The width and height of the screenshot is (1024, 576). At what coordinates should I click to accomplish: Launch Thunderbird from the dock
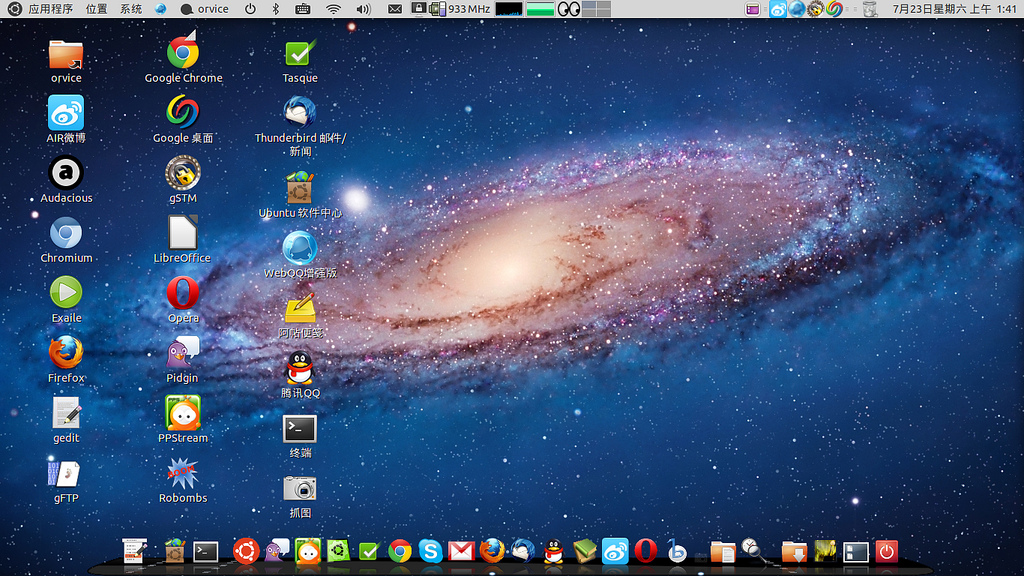click(x=522, y=551)
